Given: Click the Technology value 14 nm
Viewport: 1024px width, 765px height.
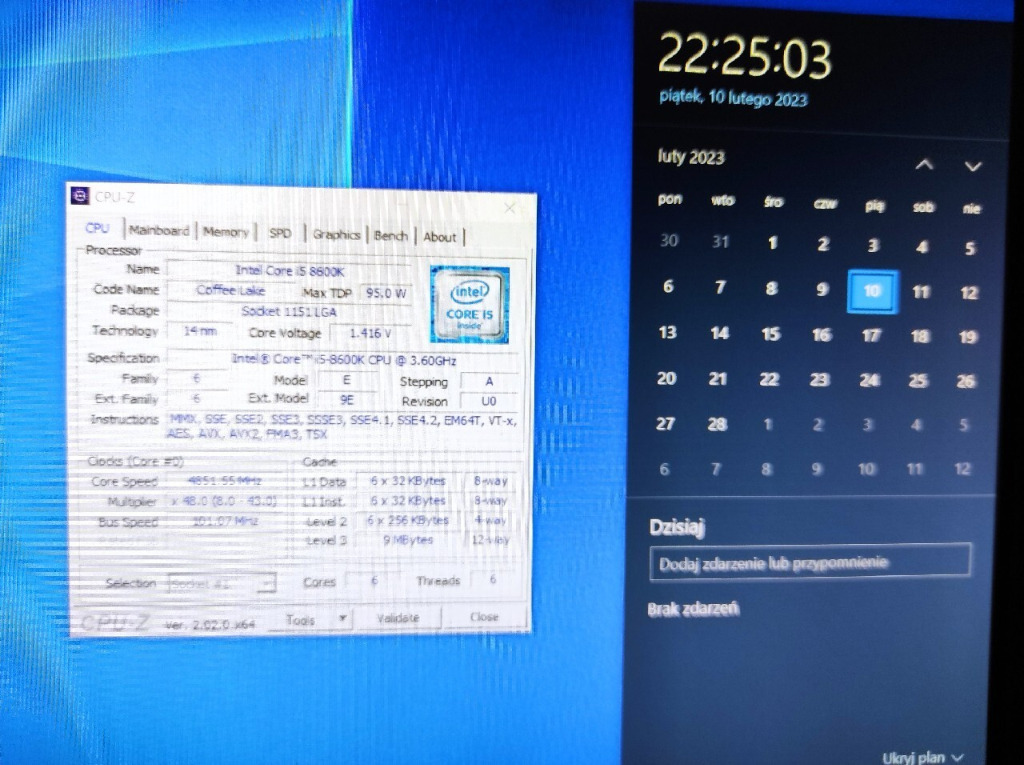Looking at the screenshot, I should pos(200,331).
